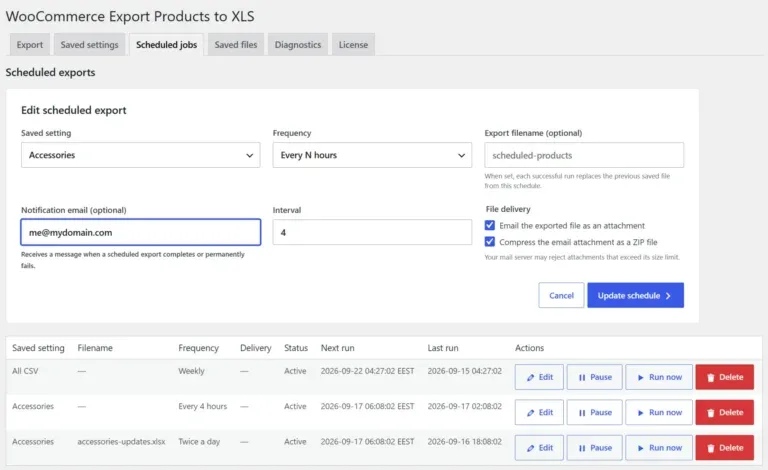Viewport: 768px width, 470px height.
Task: Click play icon for Every 4 hours schedule
Action: (x=641, y=413)
